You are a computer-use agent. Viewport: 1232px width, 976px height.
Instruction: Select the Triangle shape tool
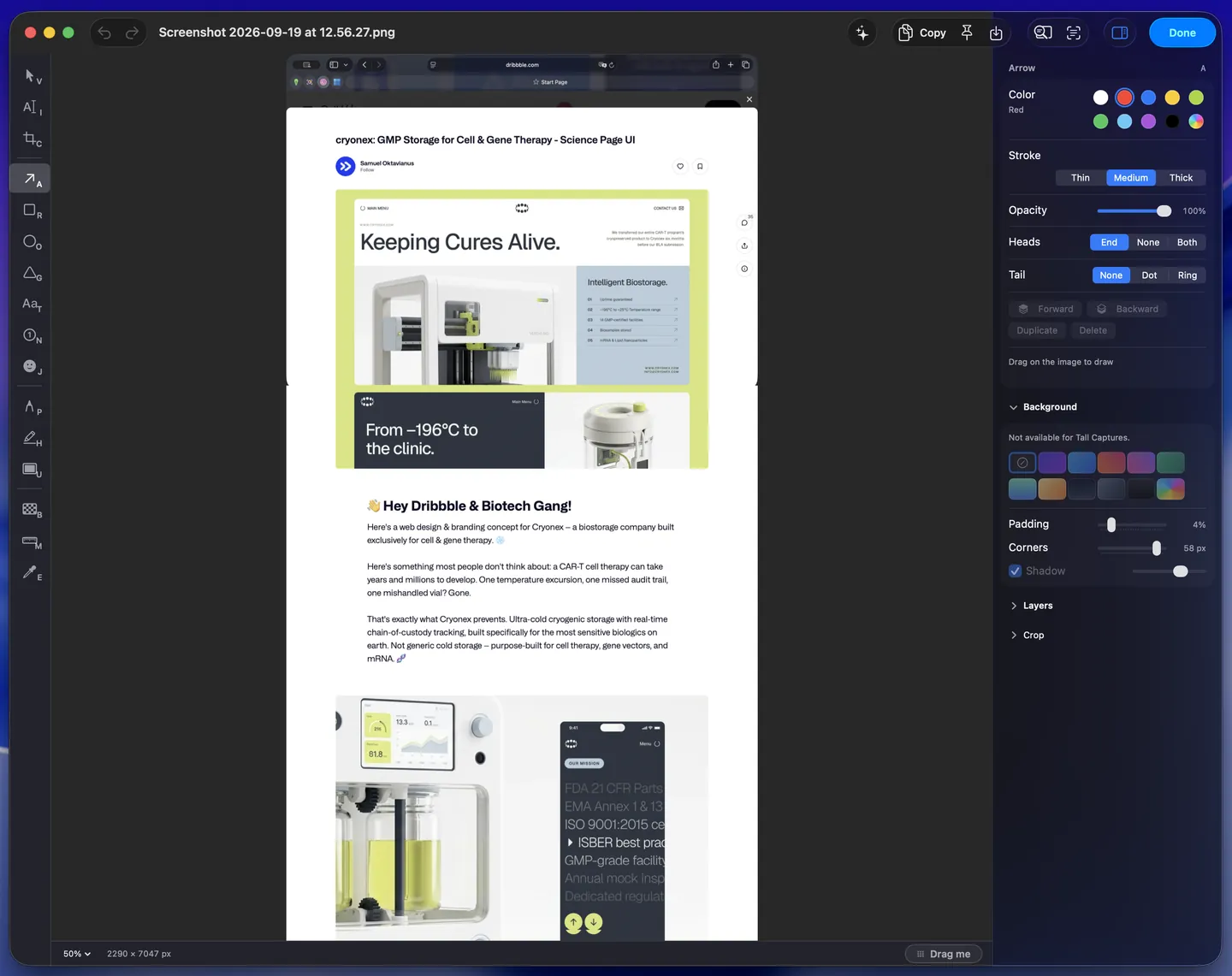coord(32,274)
